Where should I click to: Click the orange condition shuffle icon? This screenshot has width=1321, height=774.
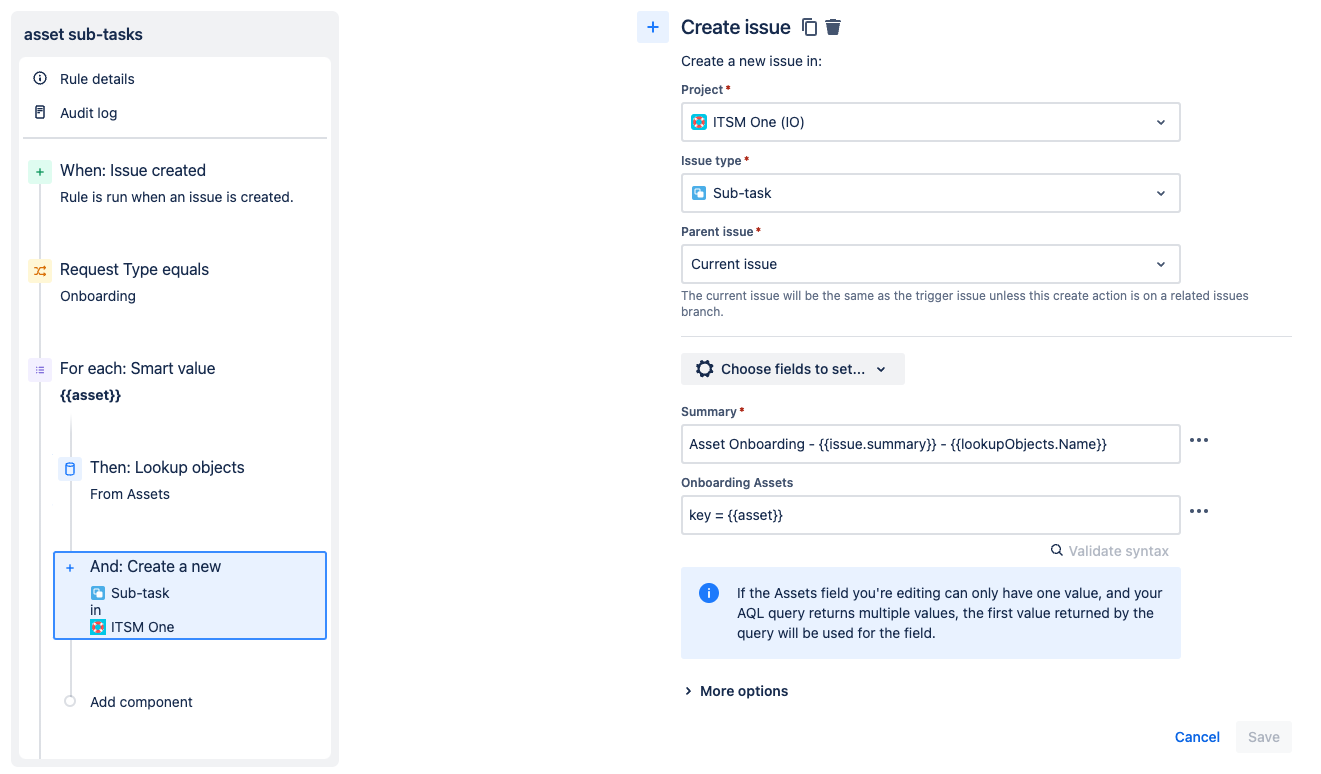[40, 271]
